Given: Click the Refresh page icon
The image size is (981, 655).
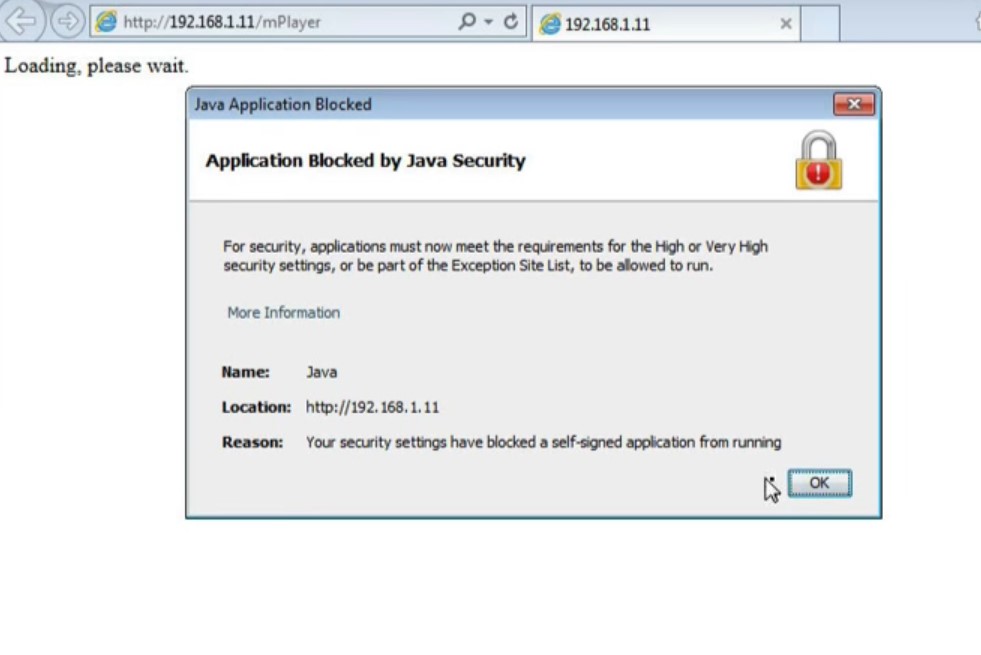Looking at the screenshot, I should [x=511, y=22].
